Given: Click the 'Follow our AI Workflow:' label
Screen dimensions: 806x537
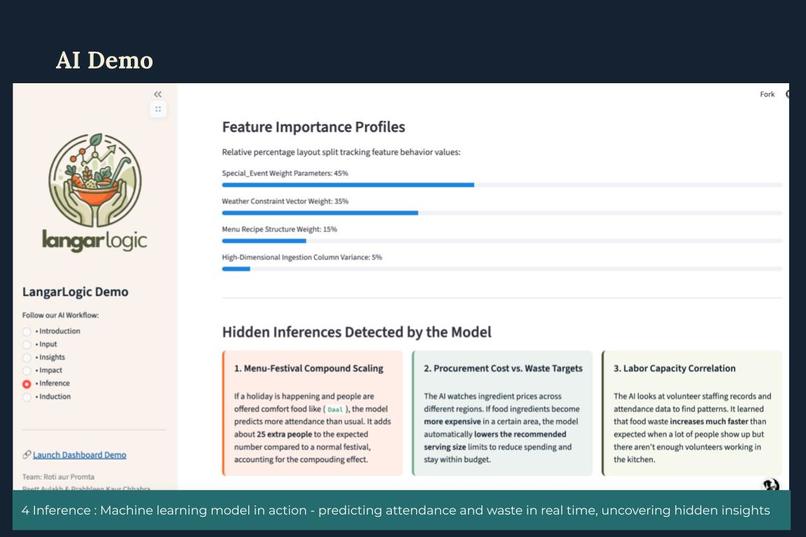Looking at the screenshot, I should click(61, 315).
